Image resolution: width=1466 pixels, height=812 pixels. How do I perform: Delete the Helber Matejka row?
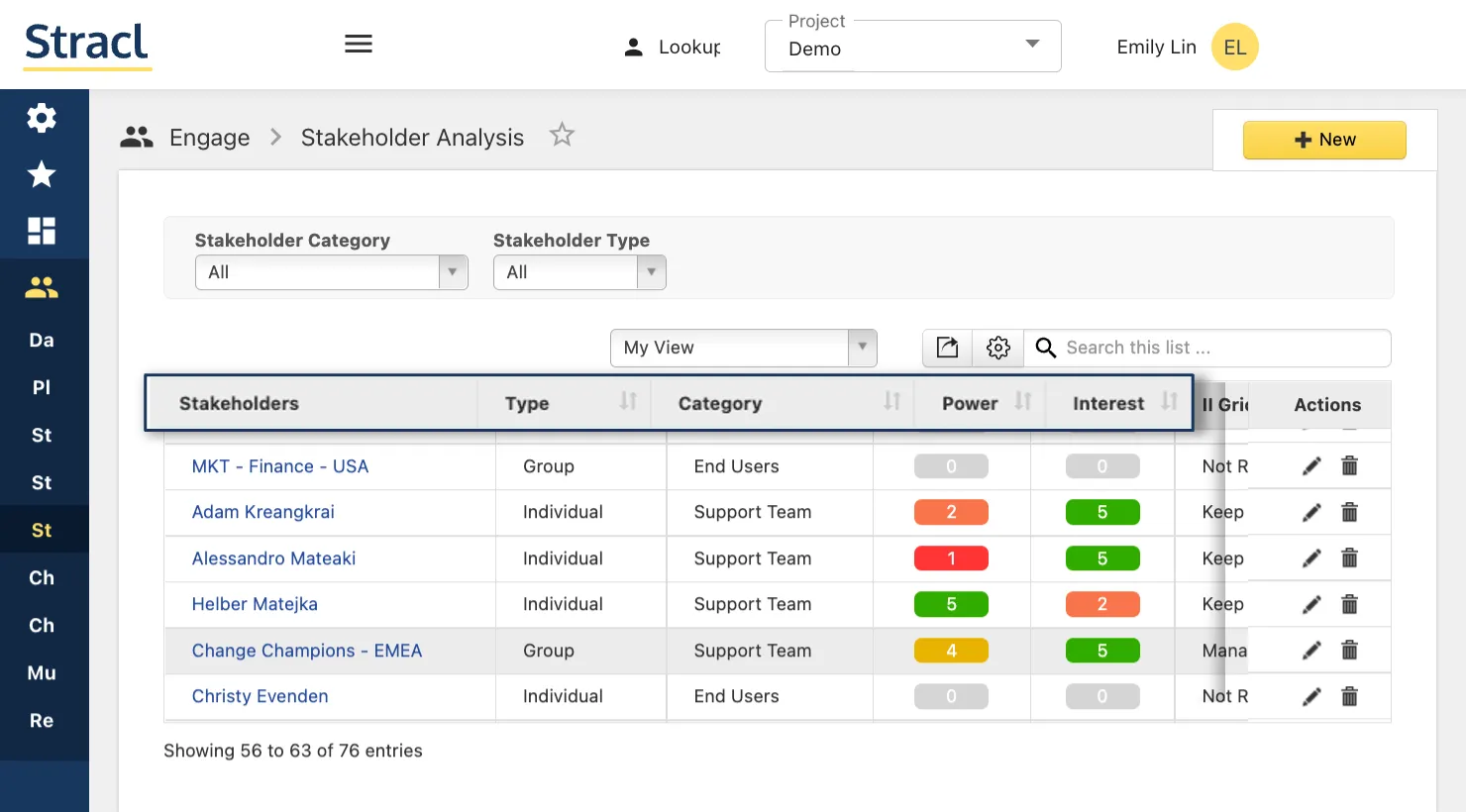pos(1349,604)
